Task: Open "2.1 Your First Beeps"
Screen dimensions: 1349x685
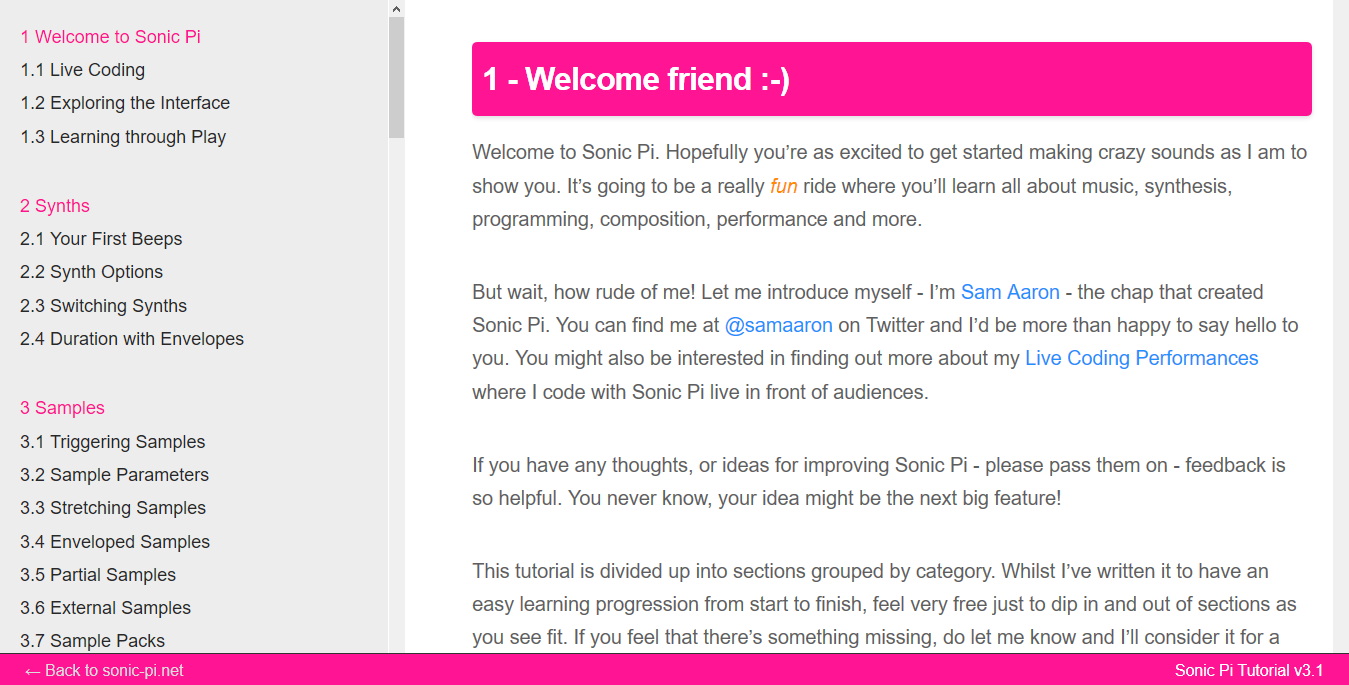Action: coord(101,238)
